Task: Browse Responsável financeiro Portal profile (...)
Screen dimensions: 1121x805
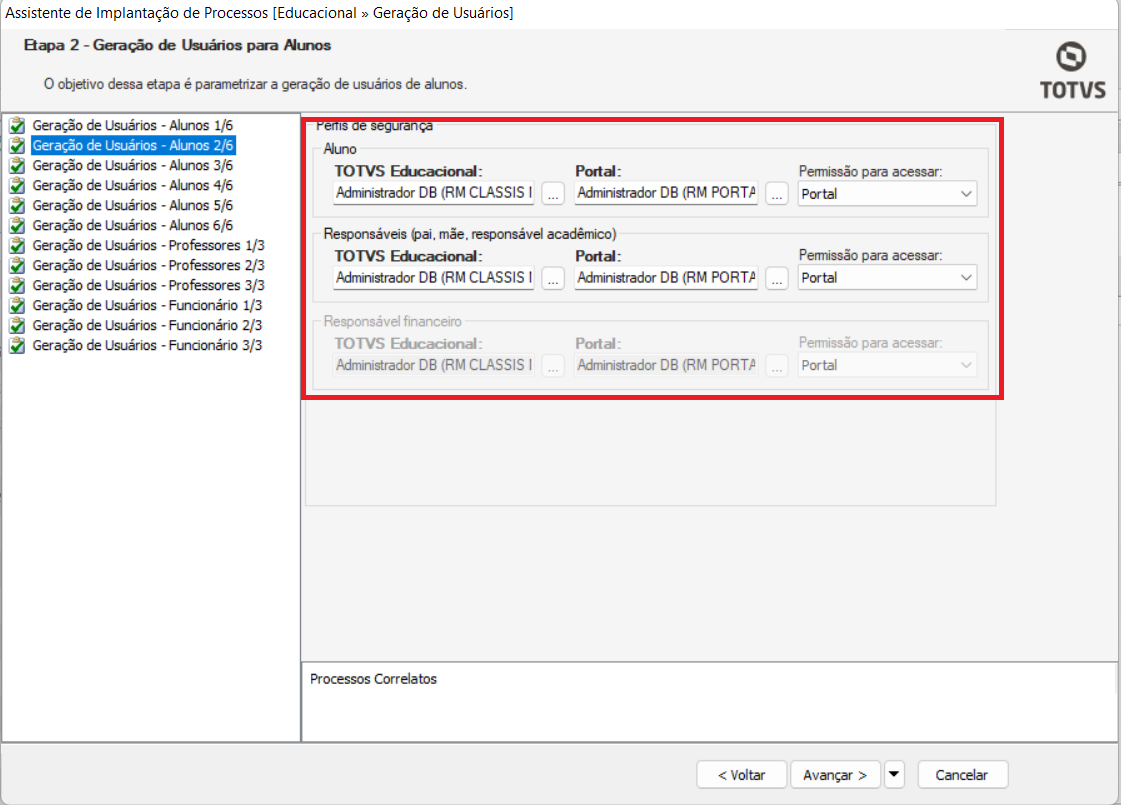Action: [776, 365]
